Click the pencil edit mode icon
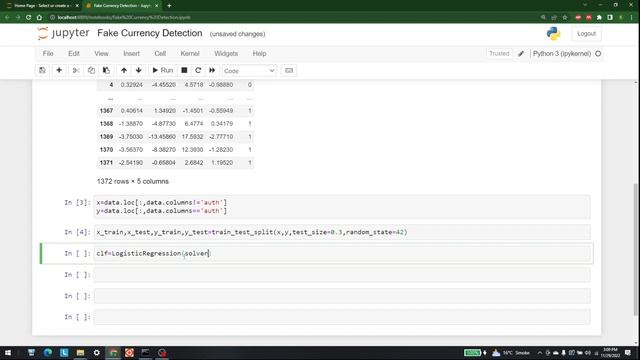640x360 pixels. (521, 53)
